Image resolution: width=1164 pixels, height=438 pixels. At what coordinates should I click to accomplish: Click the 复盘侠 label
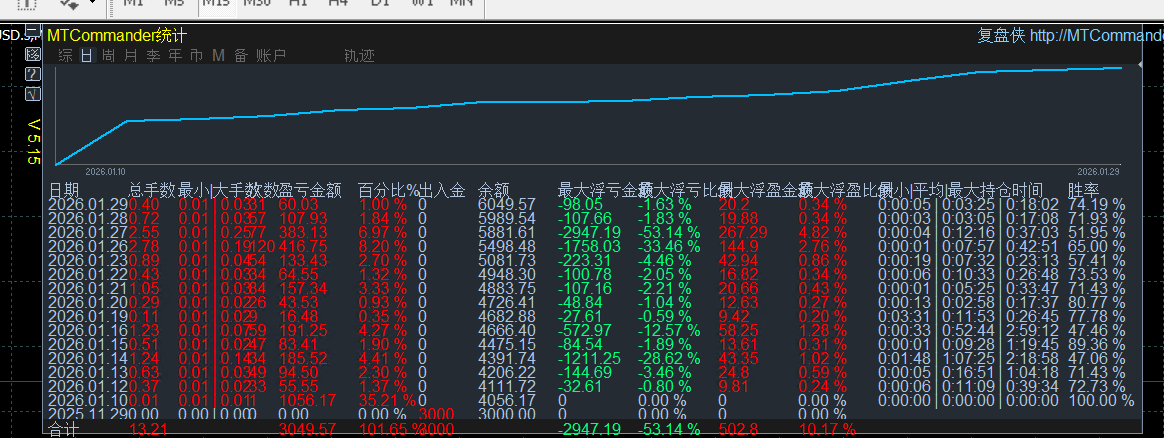(x=1001, y=36)
